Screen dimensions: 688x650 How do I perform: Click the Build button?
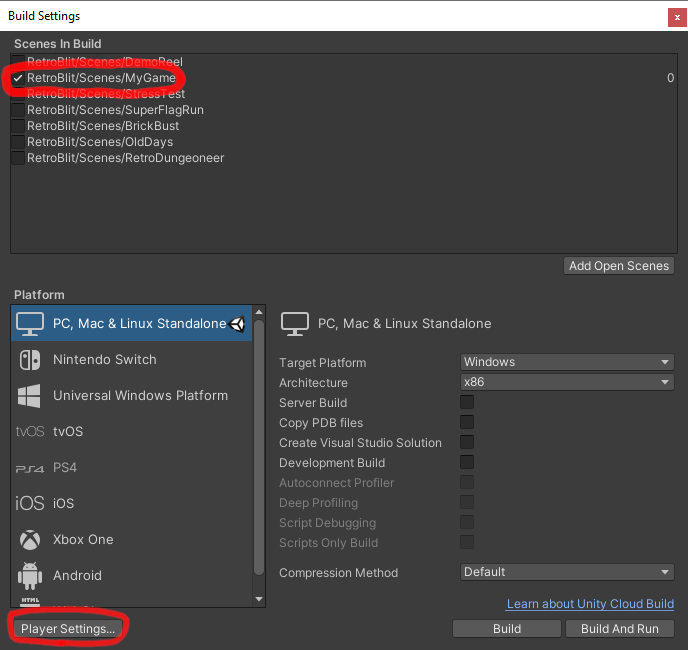coord(507,628)
